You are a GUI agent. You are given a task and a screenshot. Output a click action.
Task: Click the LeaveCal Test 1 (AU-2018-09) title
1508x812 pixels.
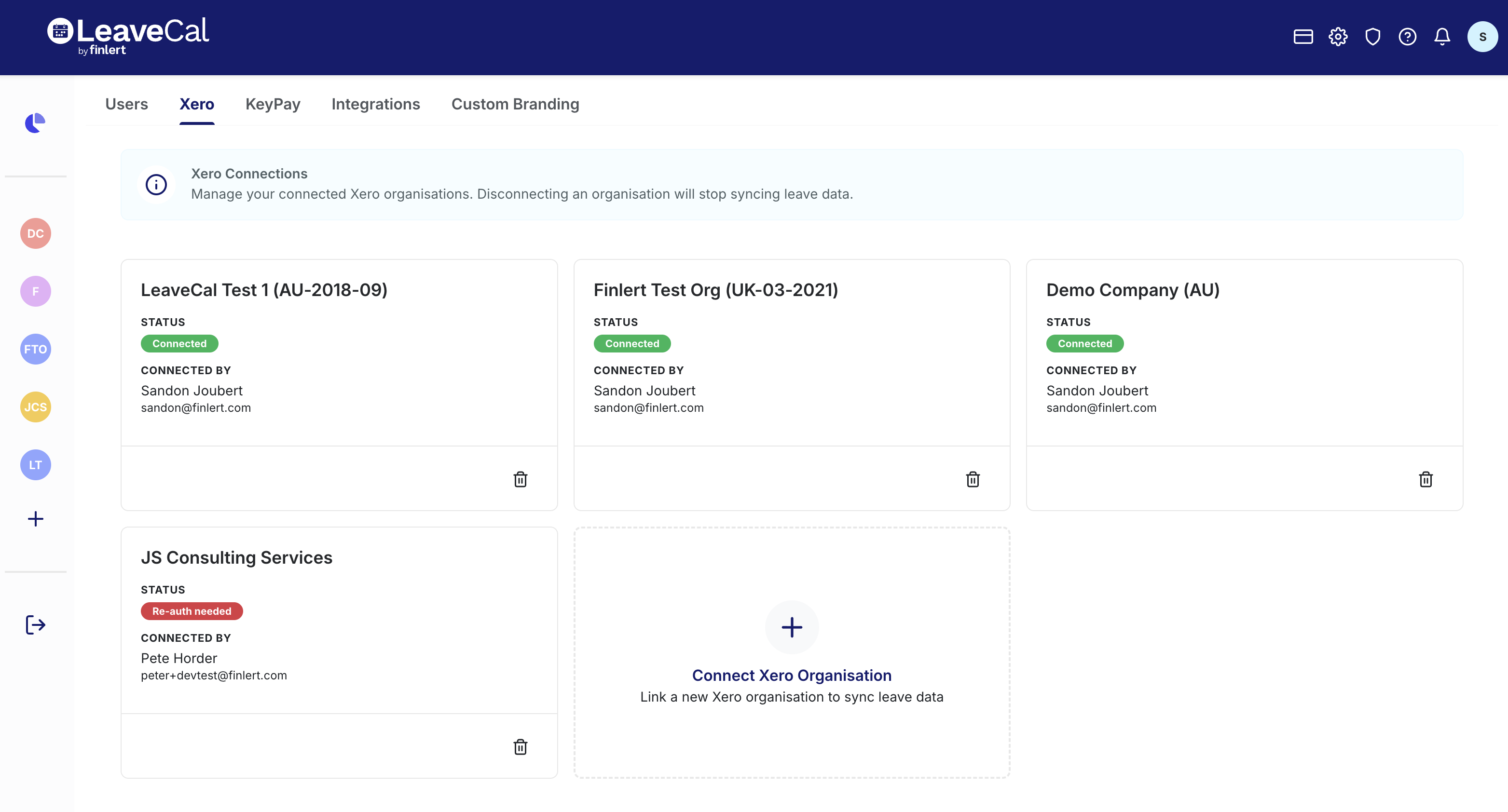(264, 290)
